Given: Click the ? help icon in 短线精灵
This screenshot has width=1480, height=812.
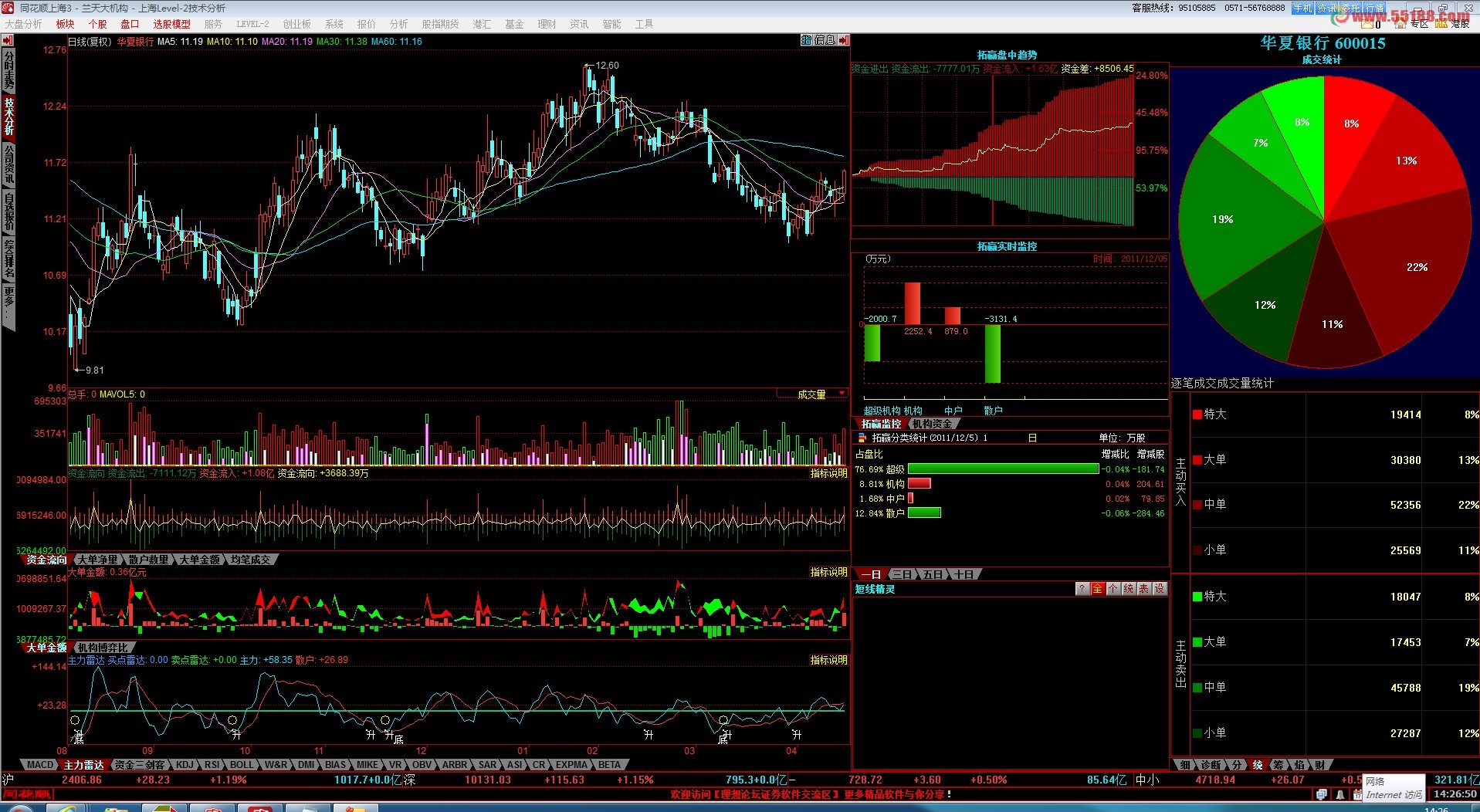Looking at the screenshot, I should tap(1082, 589).
